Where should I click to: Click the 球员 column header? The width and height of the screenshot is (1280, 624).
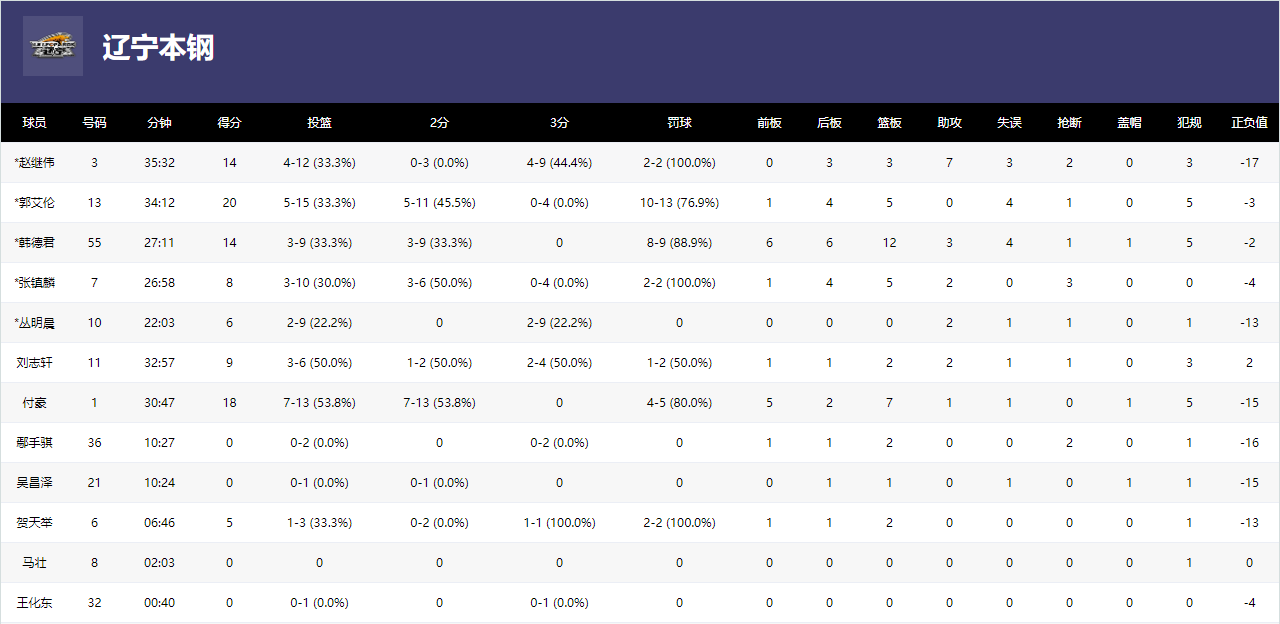pyautogui.click(x=35, y=123)
